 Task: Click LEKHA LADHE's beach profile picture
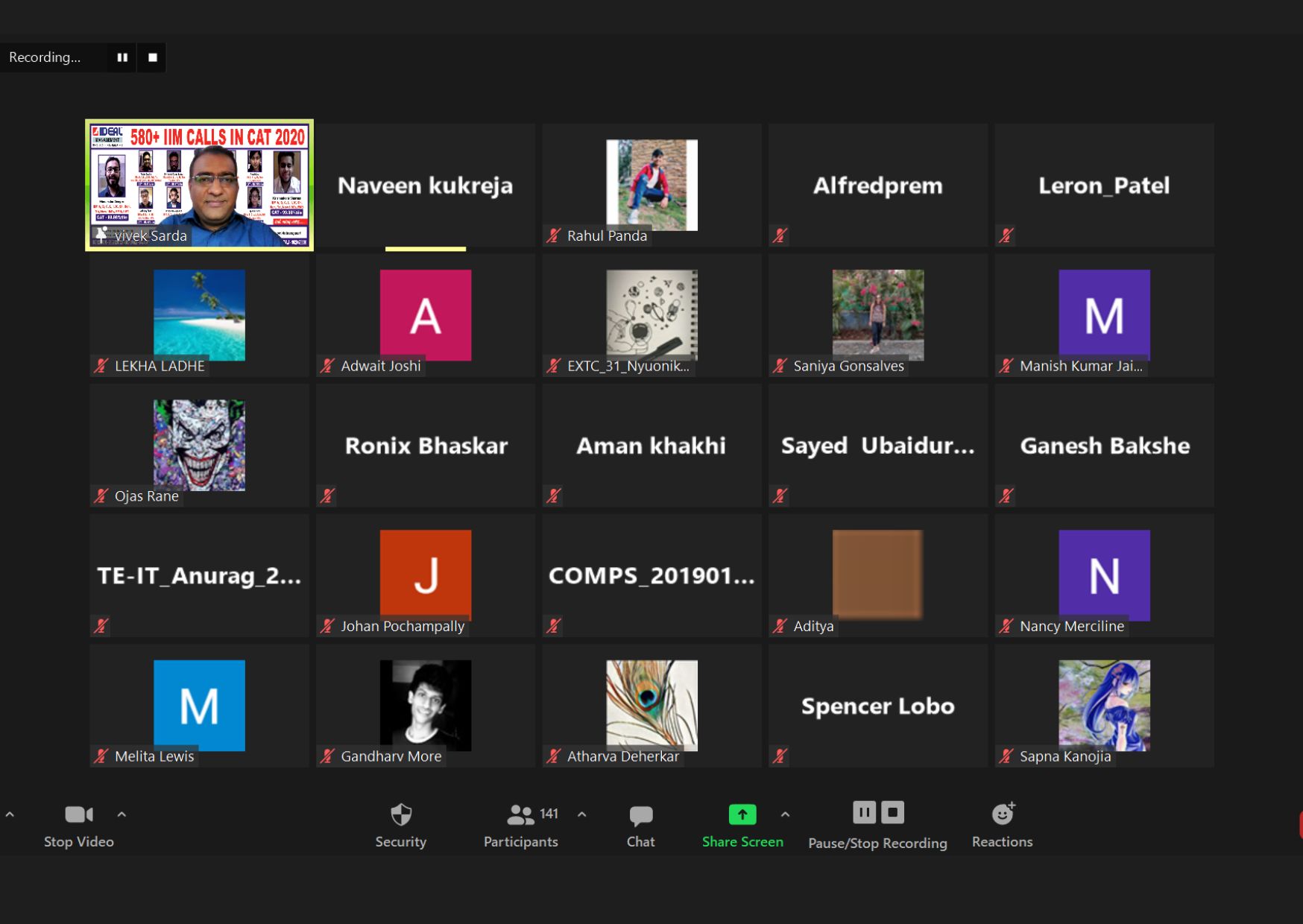[x=199, y=314]
